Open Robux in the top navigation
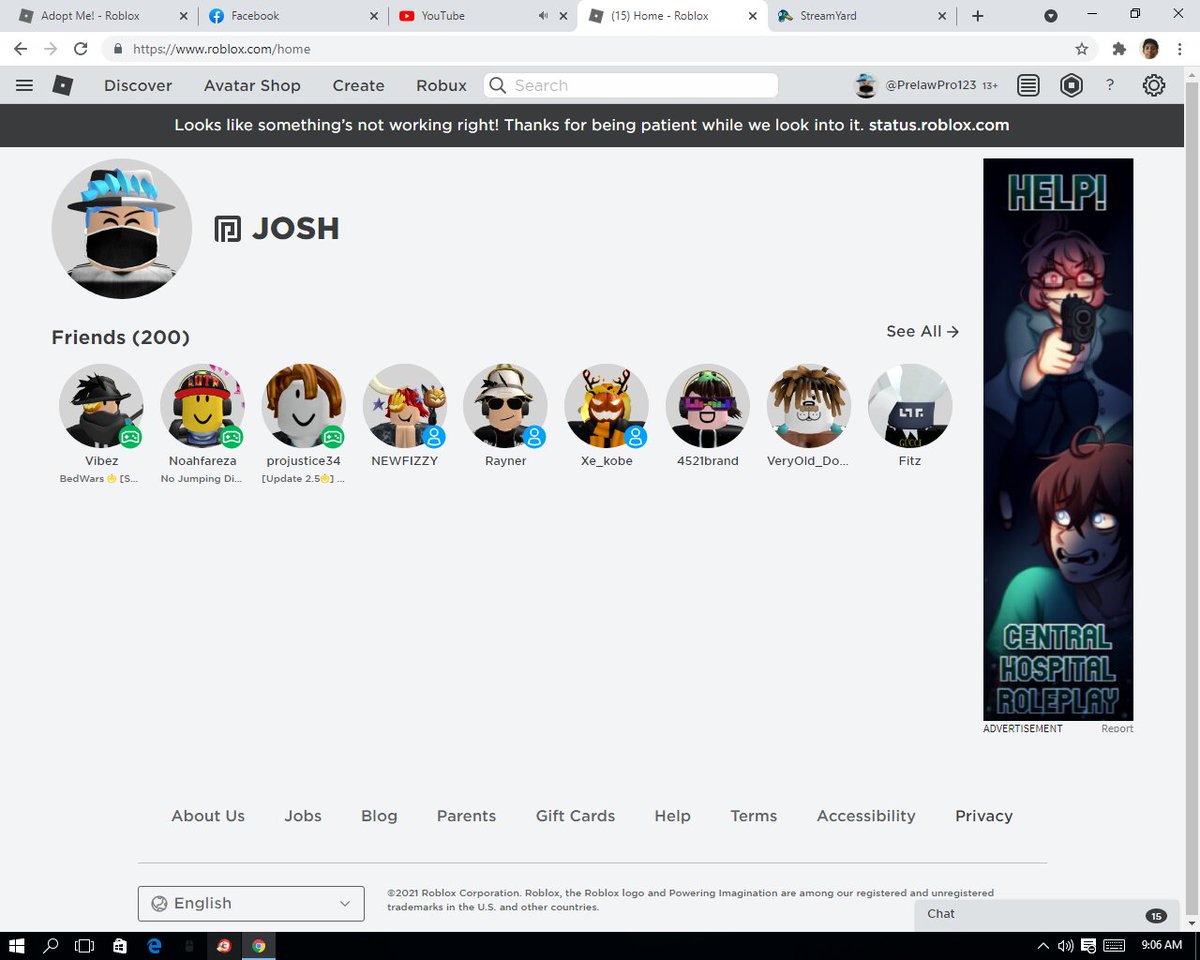1200x960 pixels. (442, 86)
